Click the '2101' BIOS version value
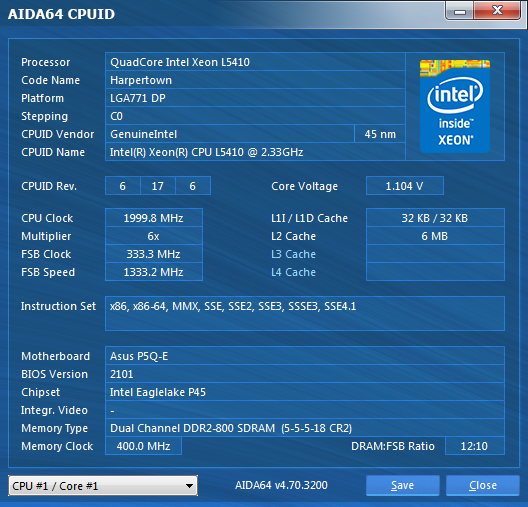This screenshot has height=507, width=528. (305, 374)
